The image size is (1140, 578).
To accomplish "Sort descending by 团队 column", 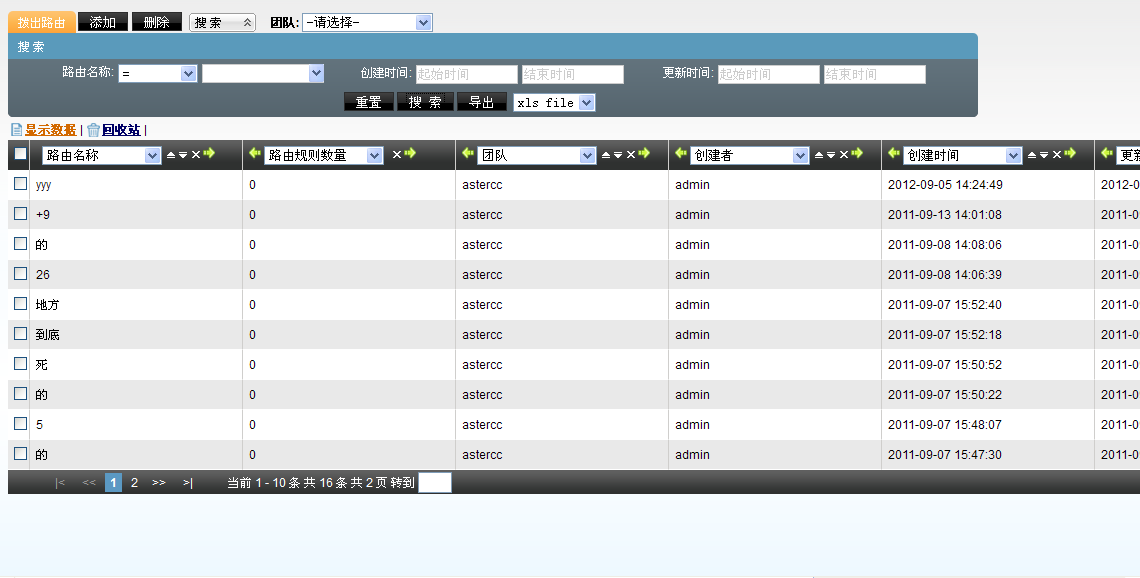I will click(x=618, y=155).
